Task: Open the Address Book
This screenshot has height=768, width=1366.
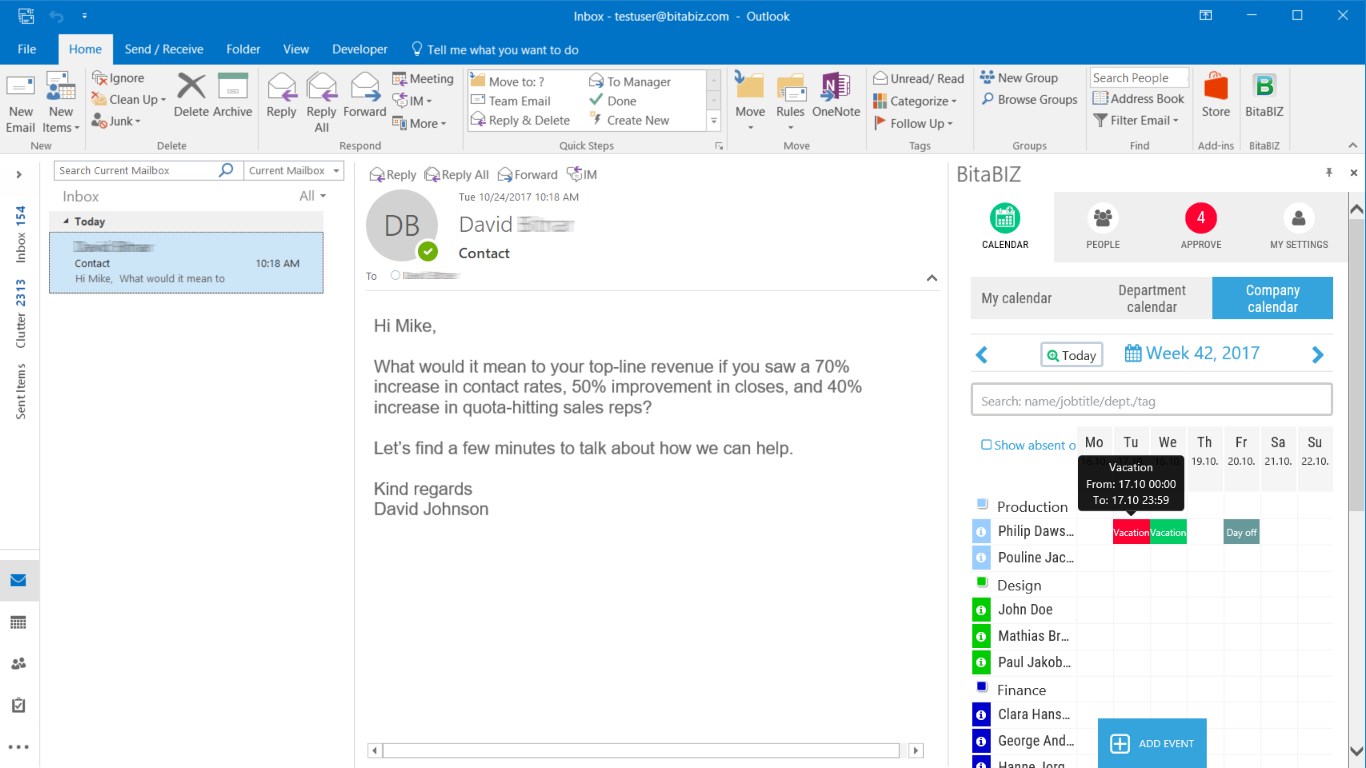Action: (x=1139, y=99)
